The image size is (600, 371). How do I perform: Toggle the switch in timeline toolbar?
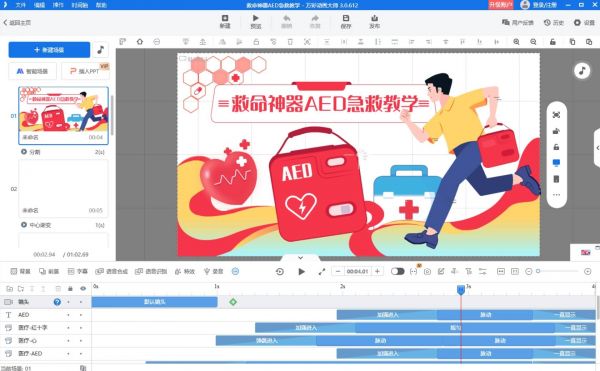[x=398, y=271]
